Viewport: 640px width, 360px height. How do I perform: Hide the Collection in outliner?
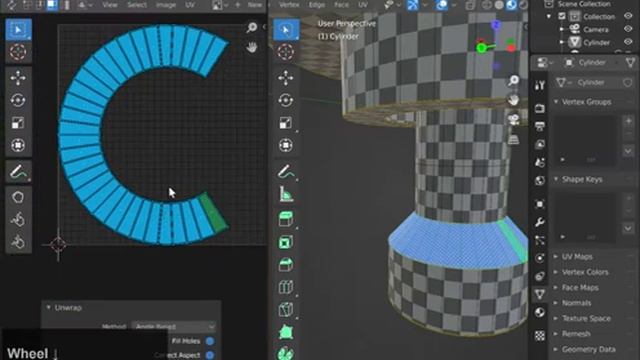pyautogui.click(x=628, y=16)
